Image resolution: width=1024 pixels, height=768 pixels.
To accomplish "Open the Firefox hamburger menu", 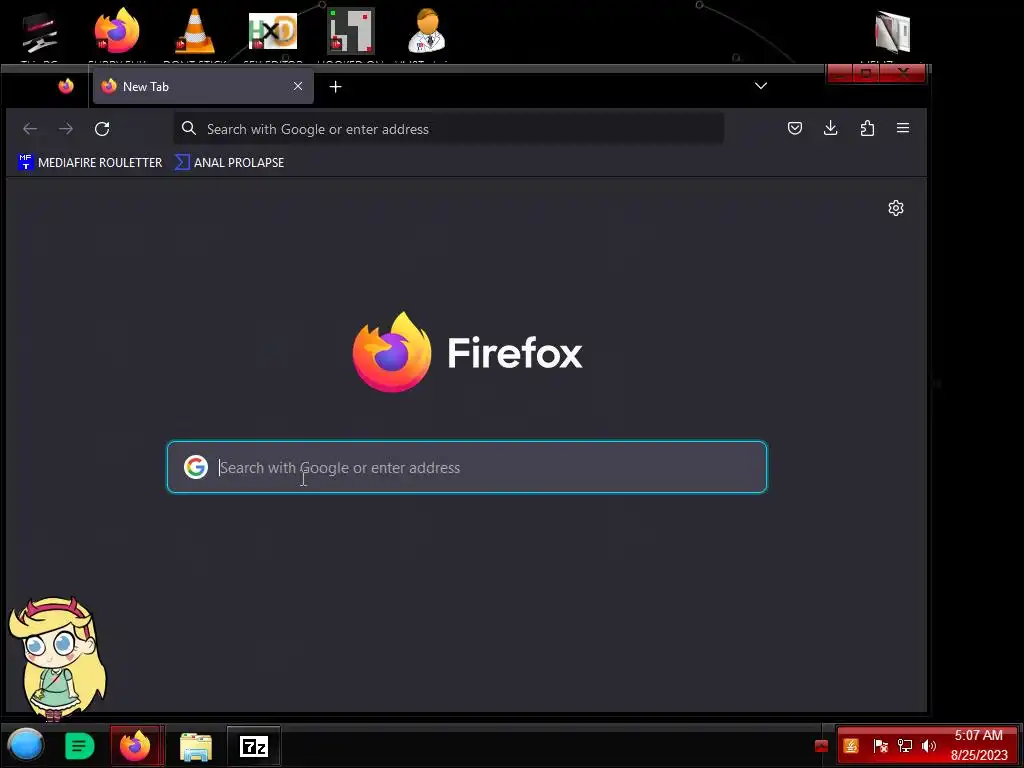I will point(903,128).
